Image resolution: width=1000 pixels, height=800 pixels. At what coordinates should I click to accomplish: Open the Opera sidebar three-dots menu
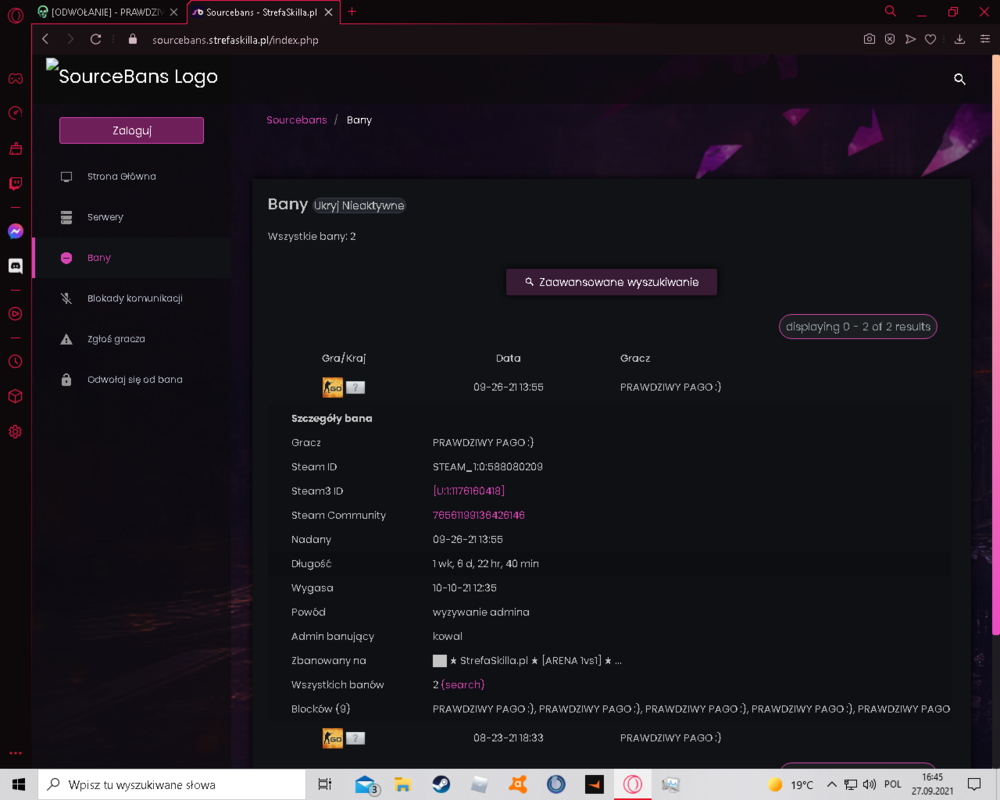[15, 753]
